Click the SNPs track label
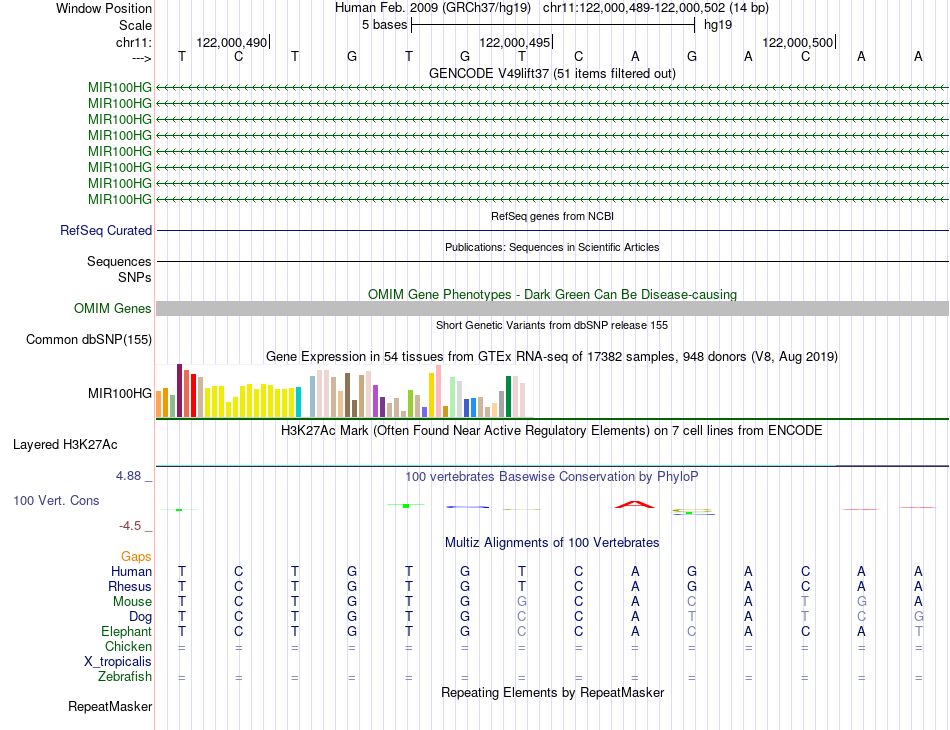Image resolution: width=950 pixels, height=730 pixels. [x=135, y=277]
